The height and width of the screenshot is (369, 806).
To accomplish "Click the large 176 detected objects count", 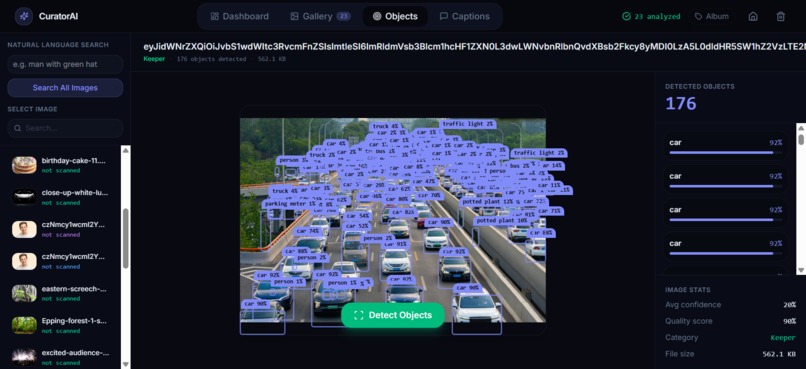I will pyautogui.click(x=681, y=103).
